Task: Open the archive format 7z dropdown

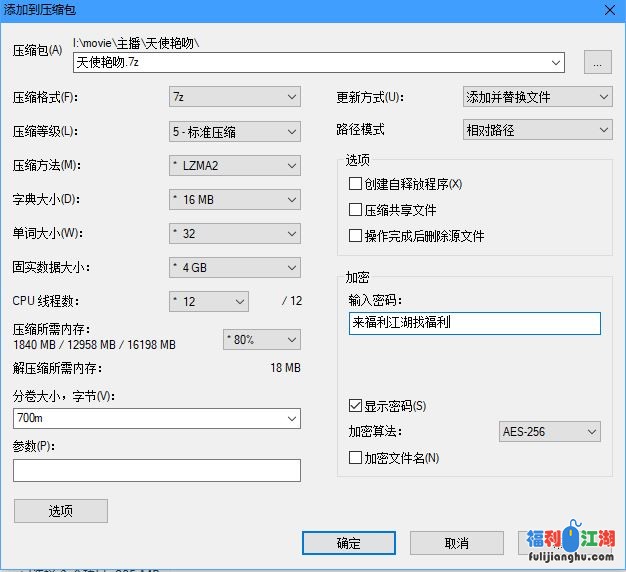Action: pos(234,97)
